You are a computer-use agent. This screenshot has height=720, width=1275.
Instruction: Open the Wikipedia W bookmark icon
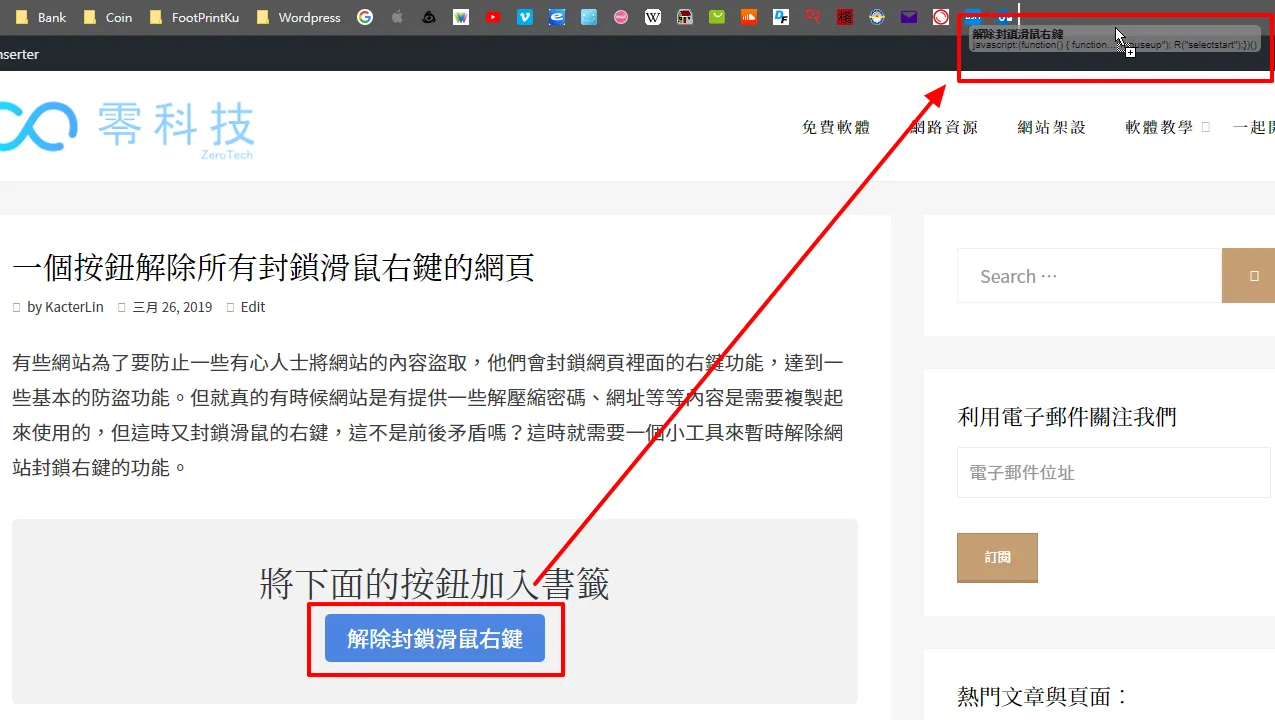pyautogui.click(x=653, y=17)
